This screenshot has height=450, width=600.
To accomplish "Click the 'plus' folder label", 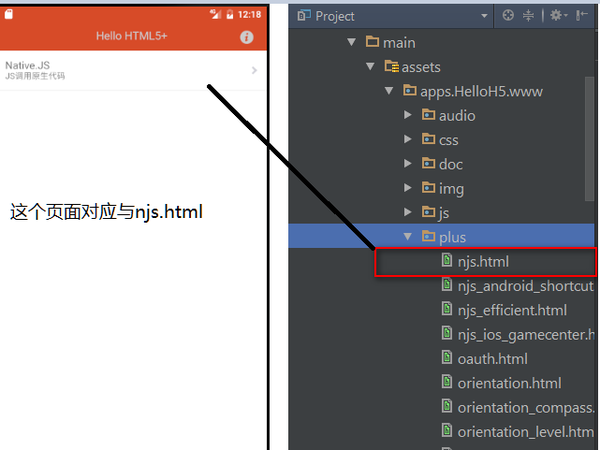I will pos(452,238).
